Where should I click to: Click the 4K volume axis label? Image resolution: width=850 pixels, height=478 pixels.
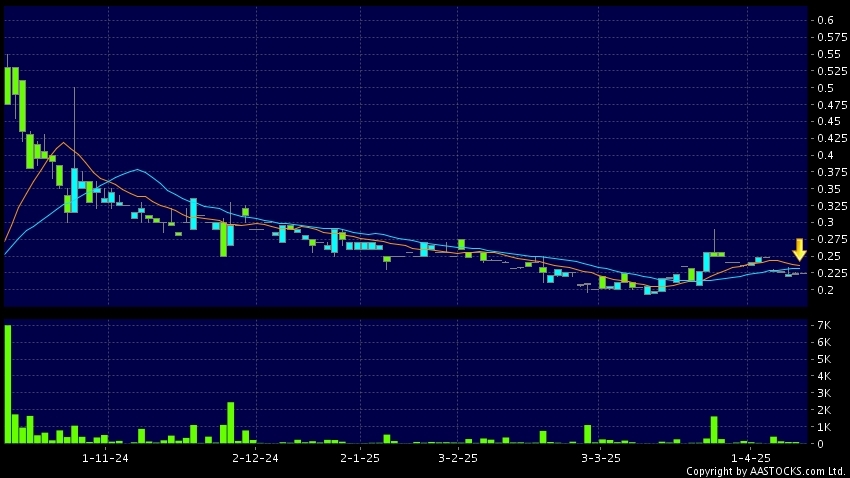[824, 376]
